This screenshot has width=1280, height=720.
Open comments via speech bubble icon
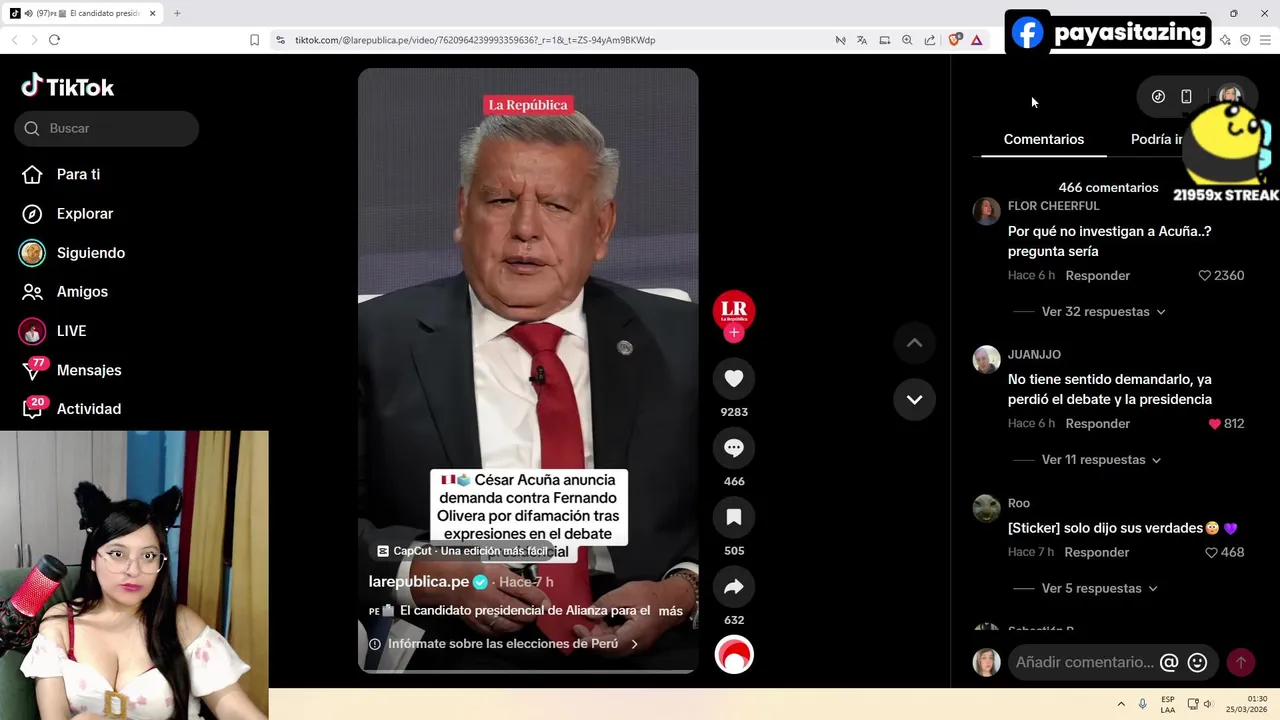(x=734, y=448)
